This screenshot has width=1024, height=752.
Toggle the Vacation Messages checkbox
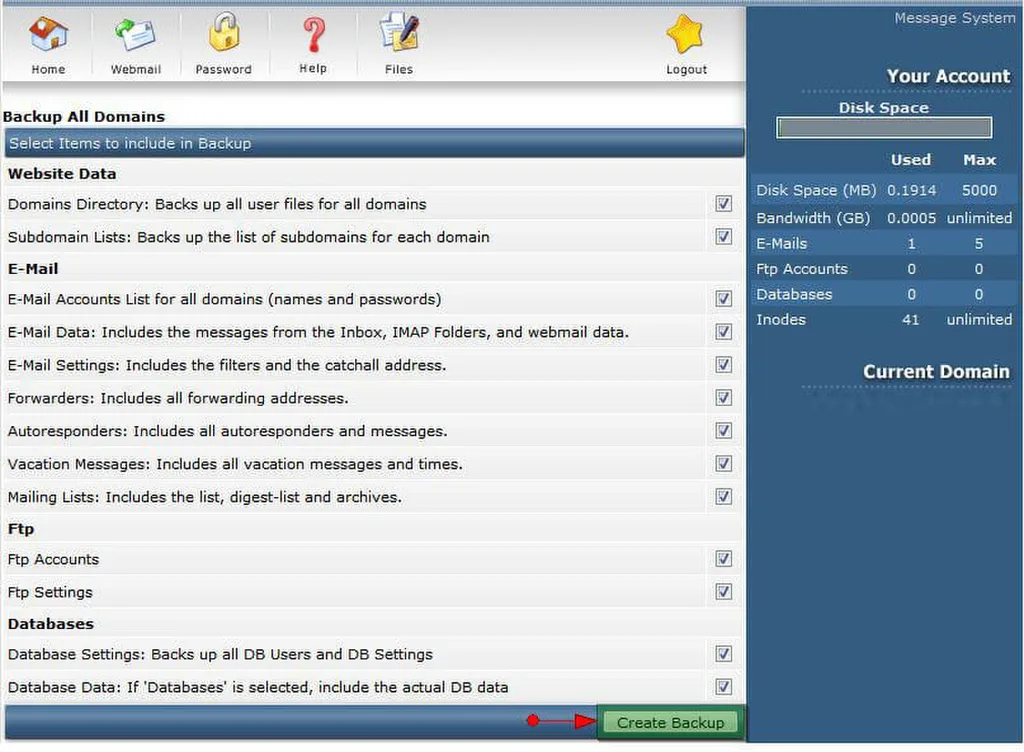[723, 463]
